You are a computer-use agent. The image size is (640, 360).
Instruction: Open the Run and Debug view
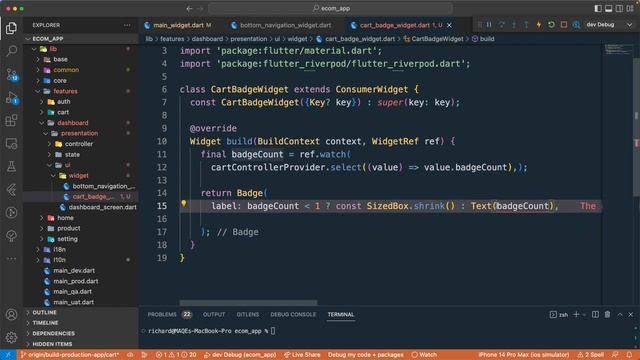[x=11, y=98]
